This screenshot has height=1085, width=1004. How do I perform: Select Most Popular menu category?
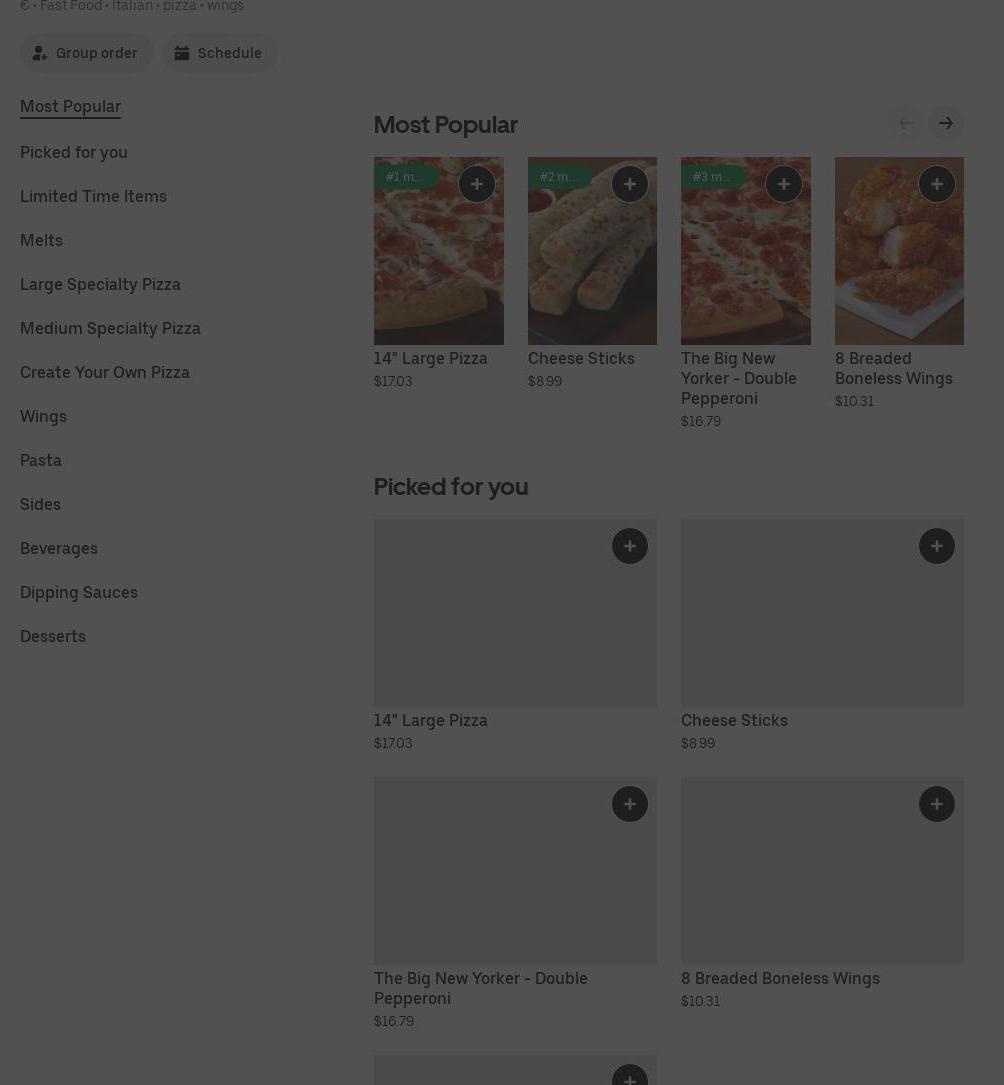[x=70, y=106]
